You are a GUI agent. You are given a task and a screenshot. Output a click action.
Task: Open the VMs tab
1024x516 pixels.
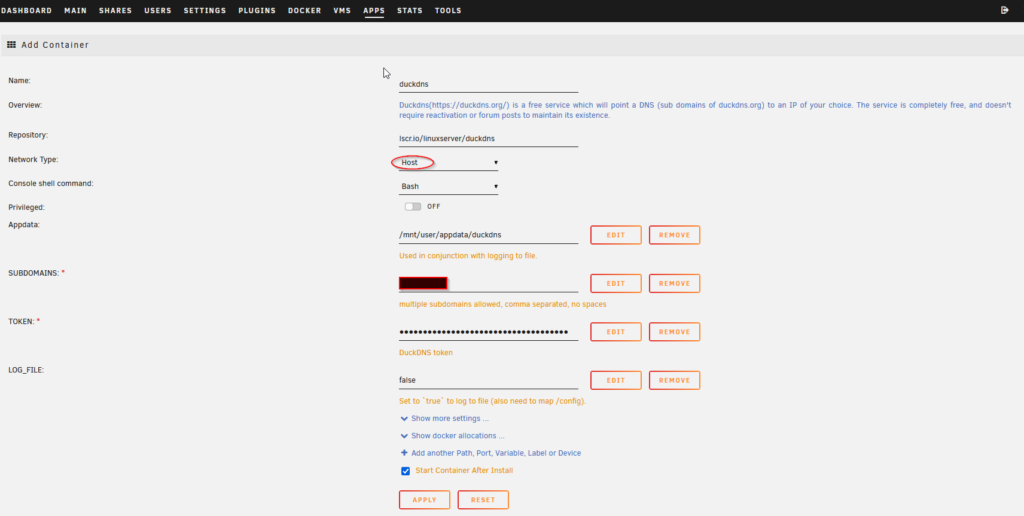click(342, 10)
